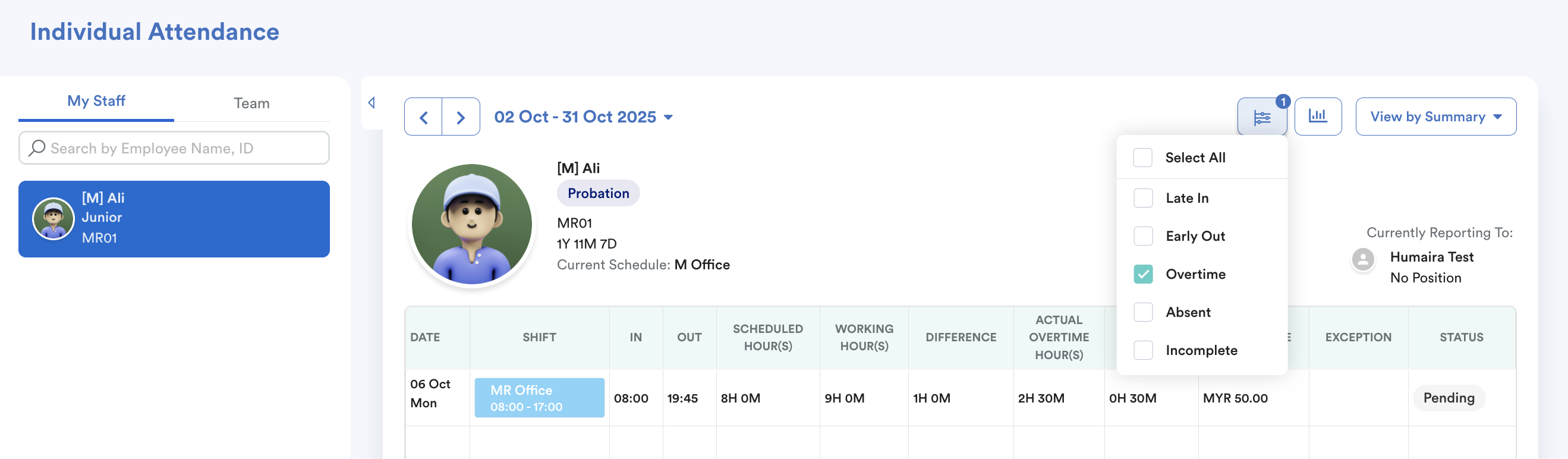
Task: Click the SHIFT column header
Action: click(539, 337)
